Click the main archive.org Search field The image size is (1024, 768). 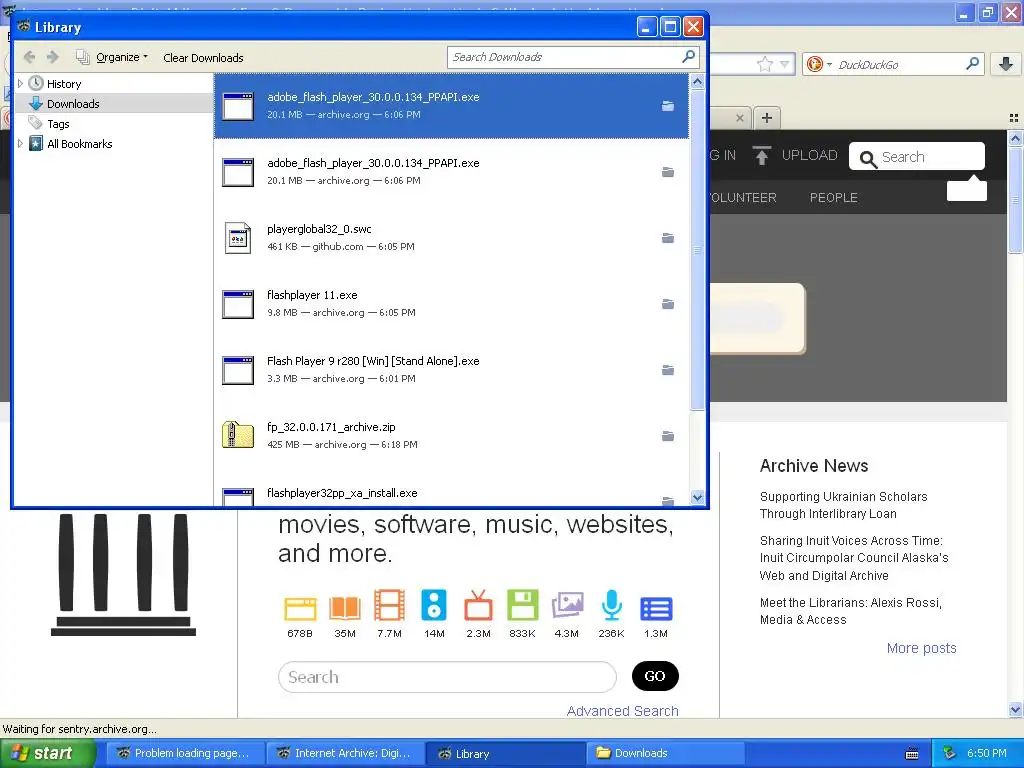[x=447, y=677]
